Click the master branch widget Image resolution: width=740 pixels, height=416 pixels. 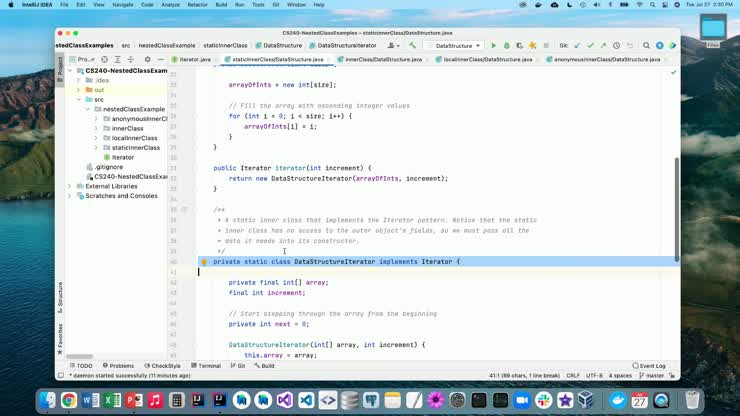click(x=652, y=376)
